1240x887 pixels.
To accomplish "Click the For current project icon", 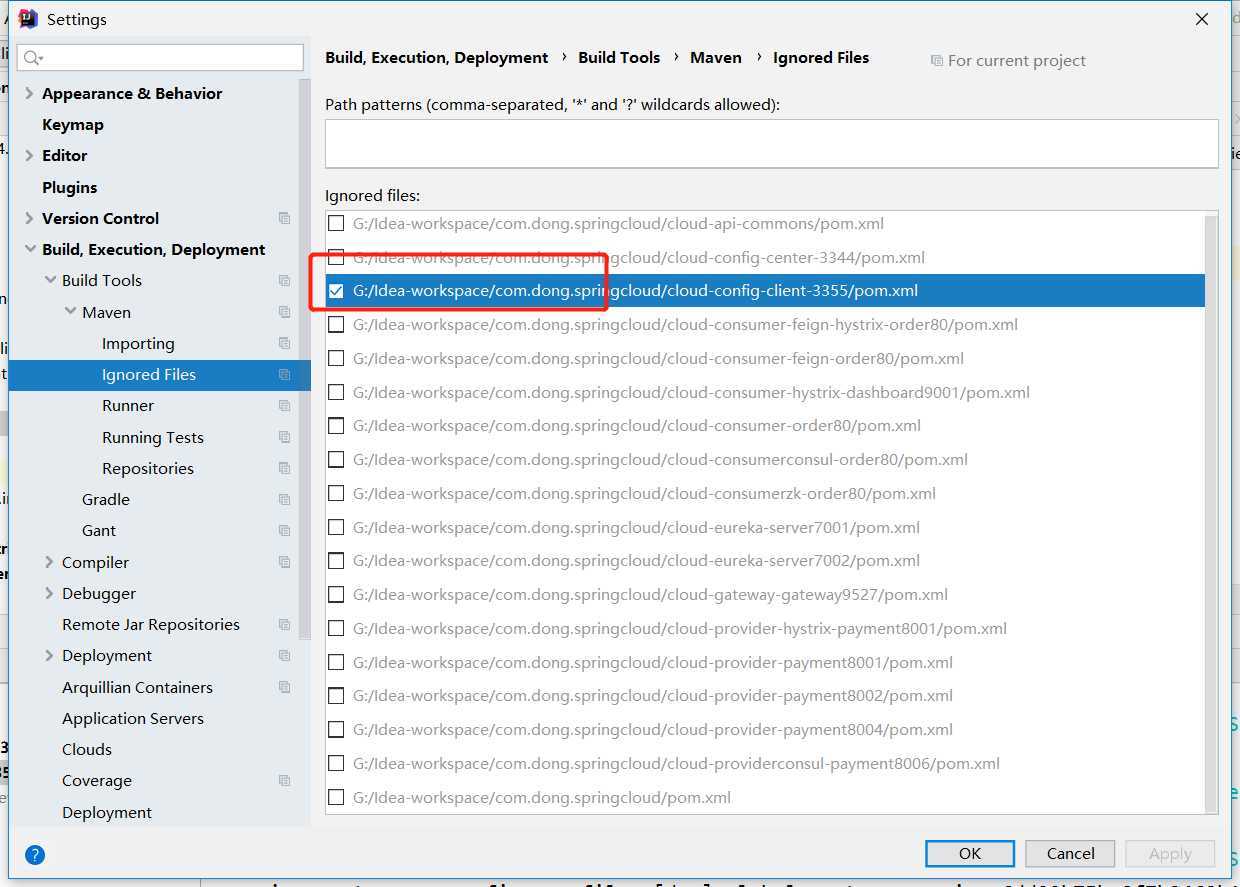I will coord(936,61).
